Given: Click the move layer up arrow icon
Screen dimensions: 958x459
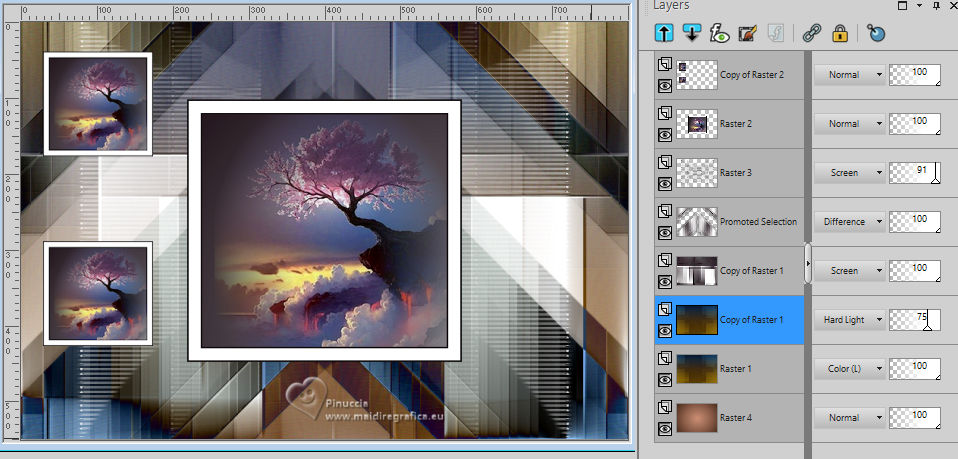Looking at the screenshot, I should (x=664, y=33).
